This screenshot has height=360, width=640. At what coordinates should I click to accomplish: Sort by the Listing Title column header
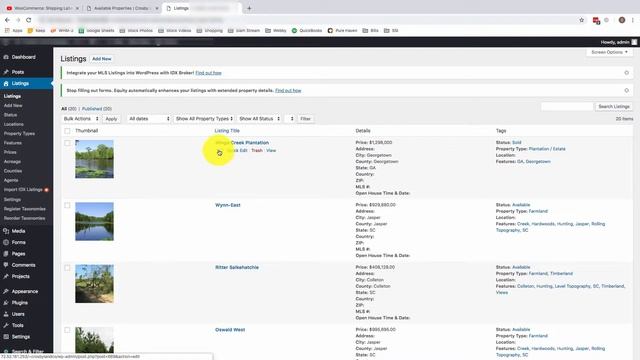click(x=227, y=131)
